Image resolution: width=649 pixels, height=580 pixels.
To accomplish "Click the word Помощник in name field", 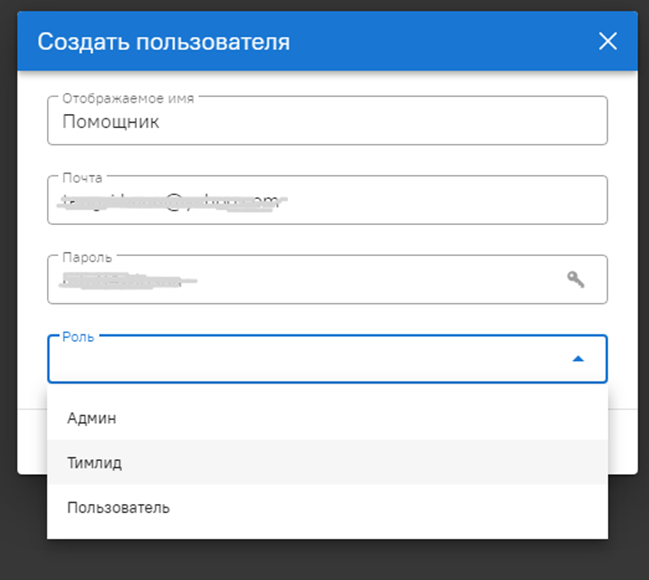I will [x=111, y=123].
